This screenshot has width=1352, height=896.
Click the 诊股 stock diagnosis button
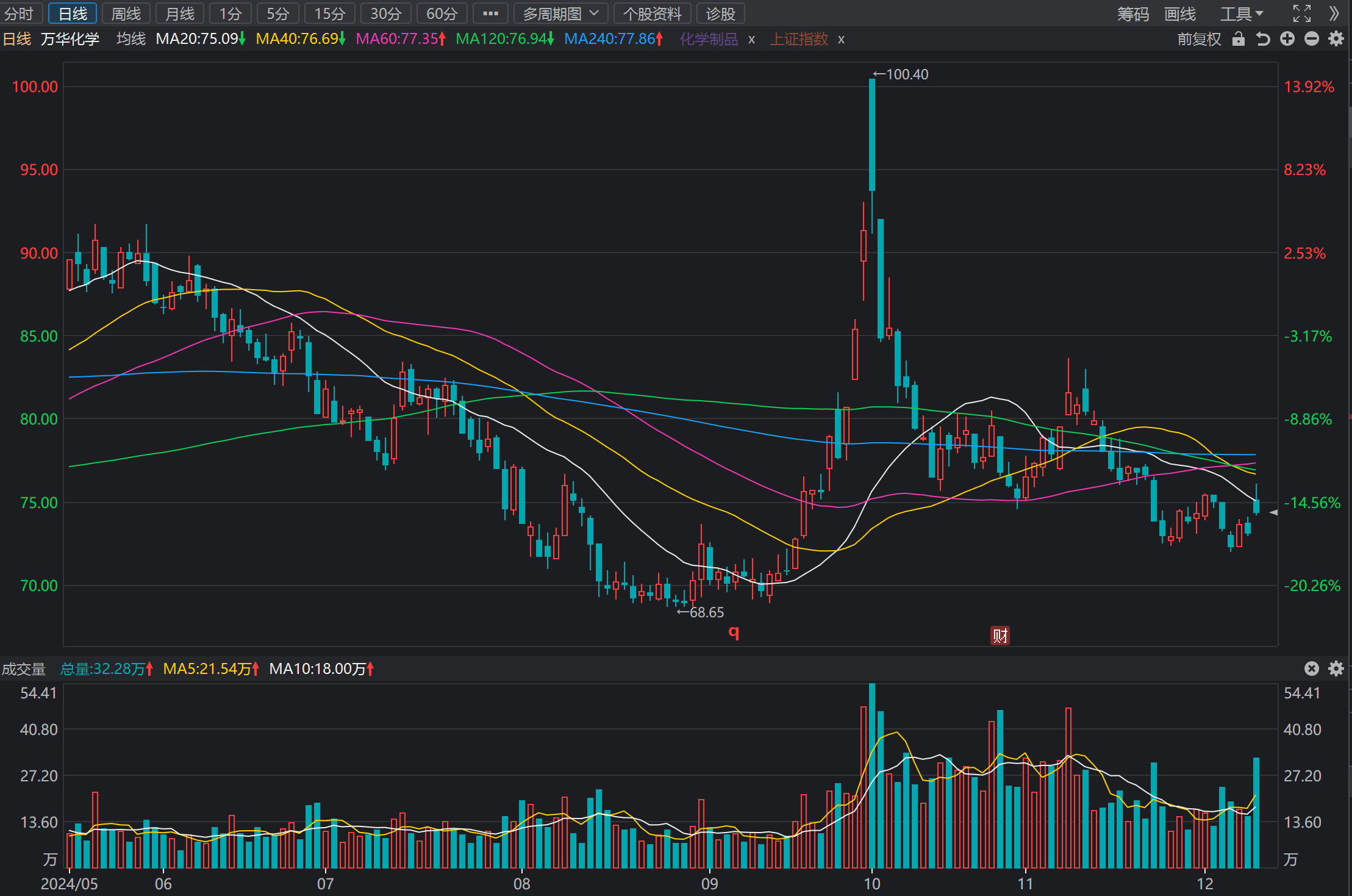721,13
